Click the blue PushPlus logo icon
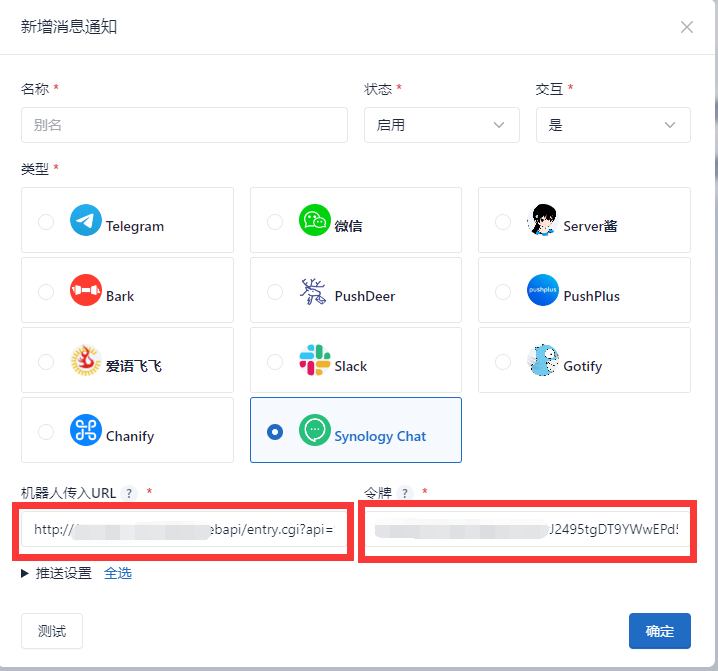Viewport: 718px width, 671px height. [x=543, y=290]
